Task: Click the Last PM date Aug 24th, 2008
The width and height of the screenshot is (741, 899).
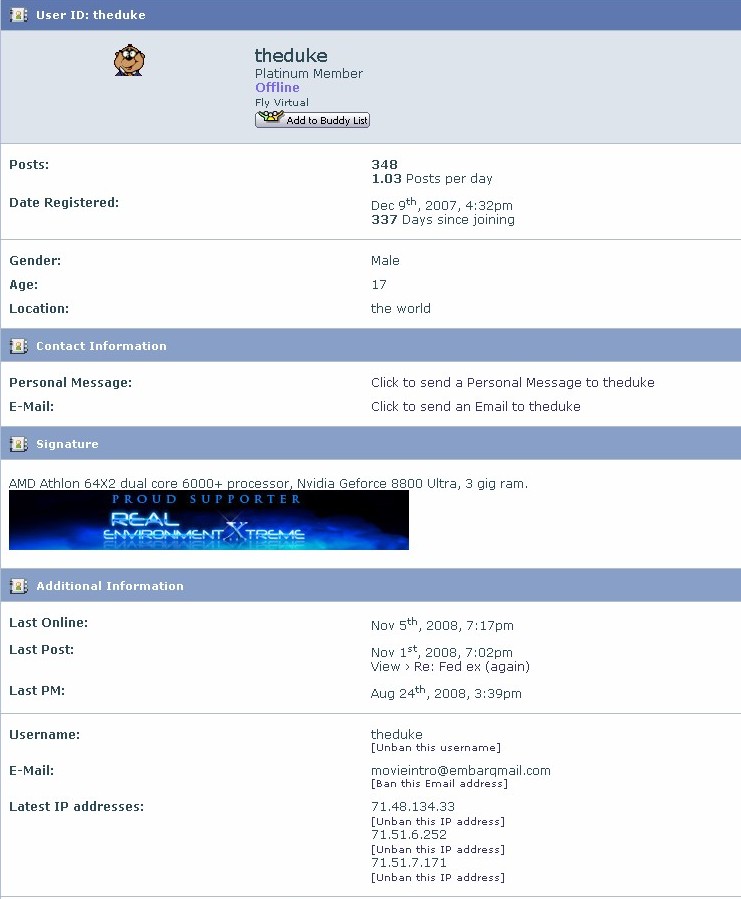Action: (446, 693)
